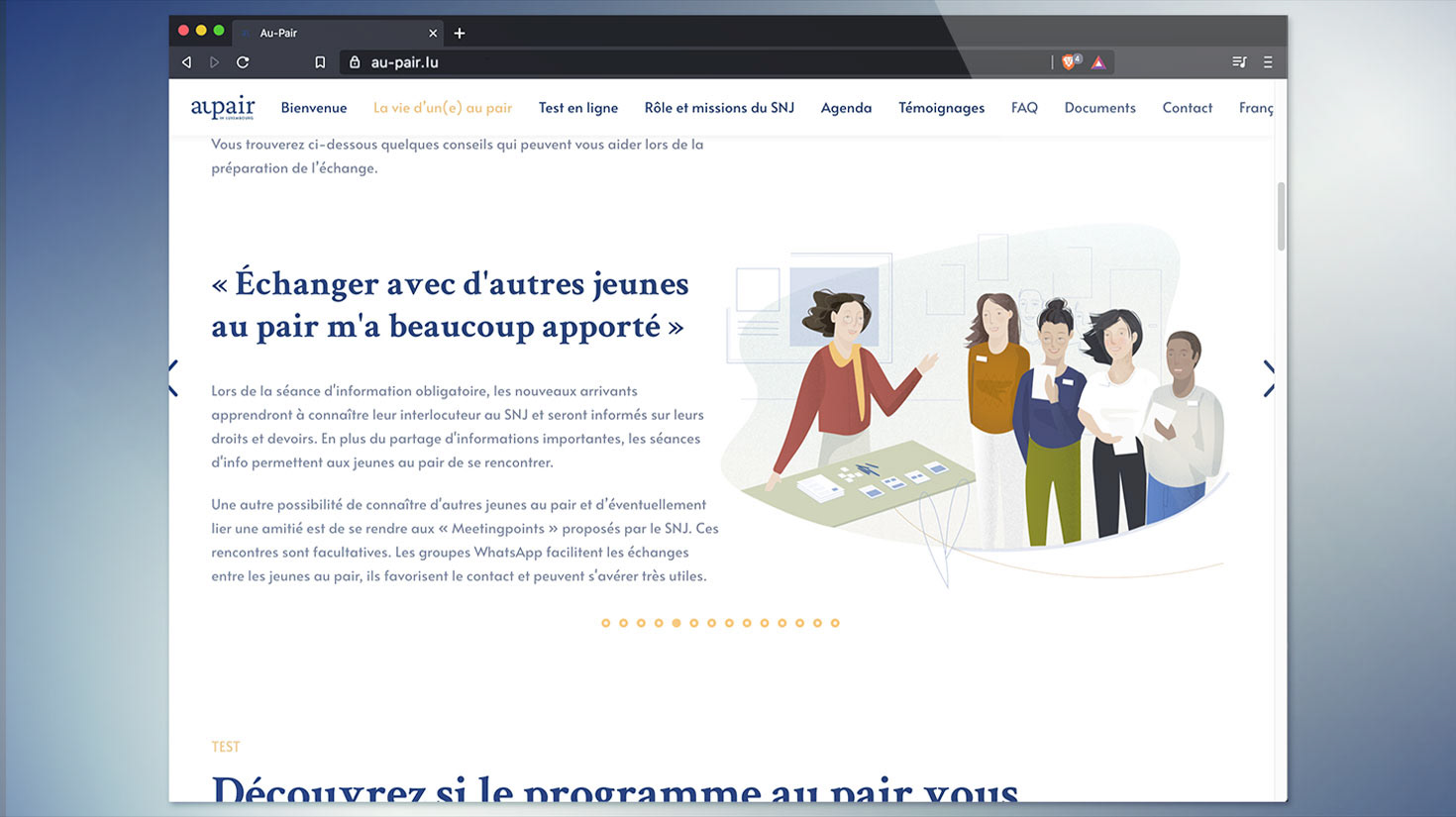
Task: Open the FAQ page
Action: point(1024,108)
